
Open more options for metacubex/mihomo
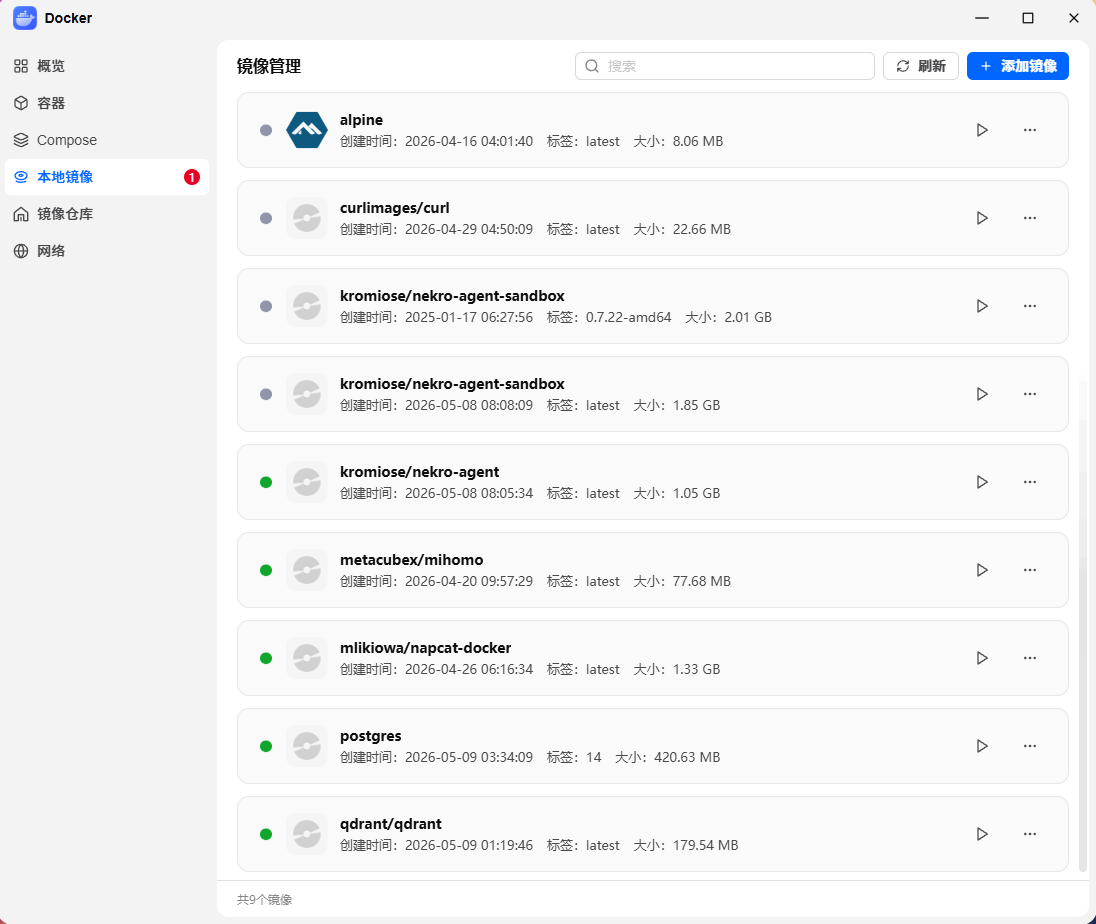(x=1030, y=570)
